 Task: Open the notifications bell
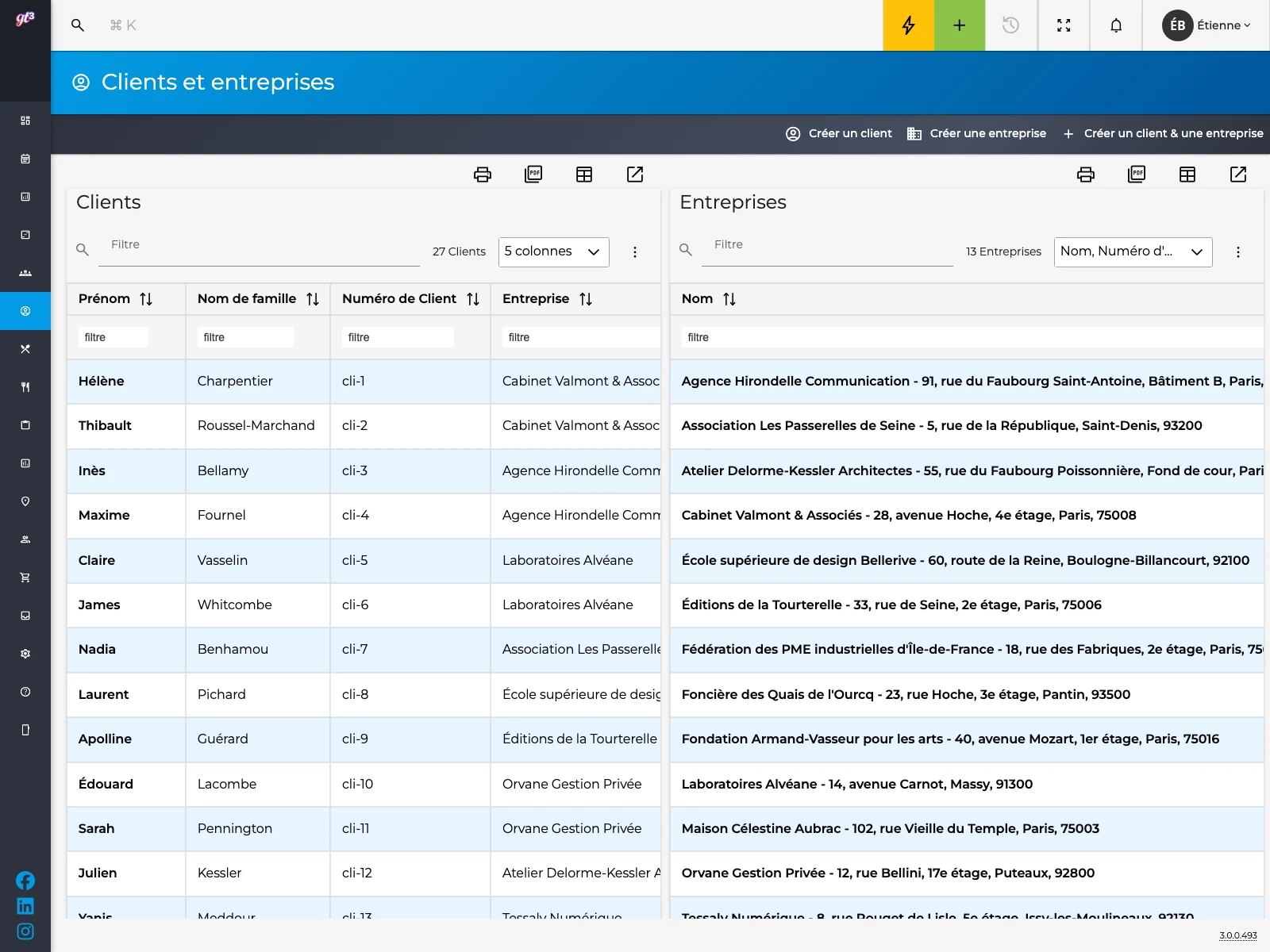tap(1116, 25)
